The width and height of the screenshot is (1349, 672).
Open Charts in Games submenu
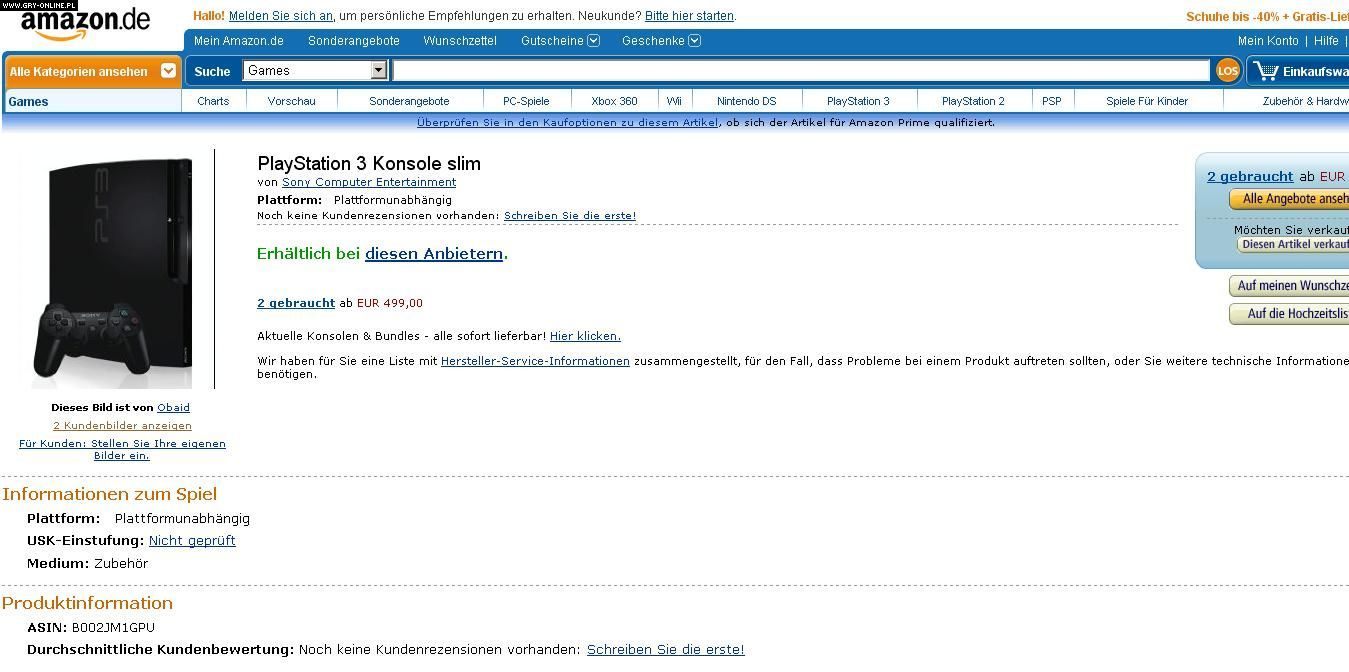pos(213,101)
